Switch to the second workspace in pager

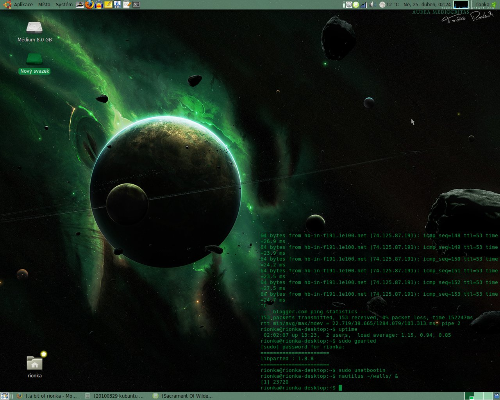tap(478, 396)
